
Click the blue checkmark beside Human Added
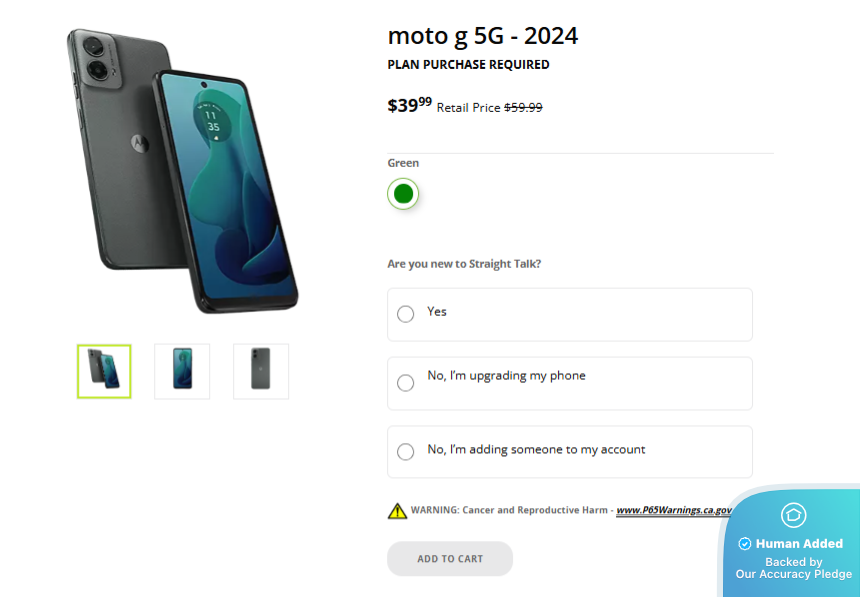tap(744, 544)
